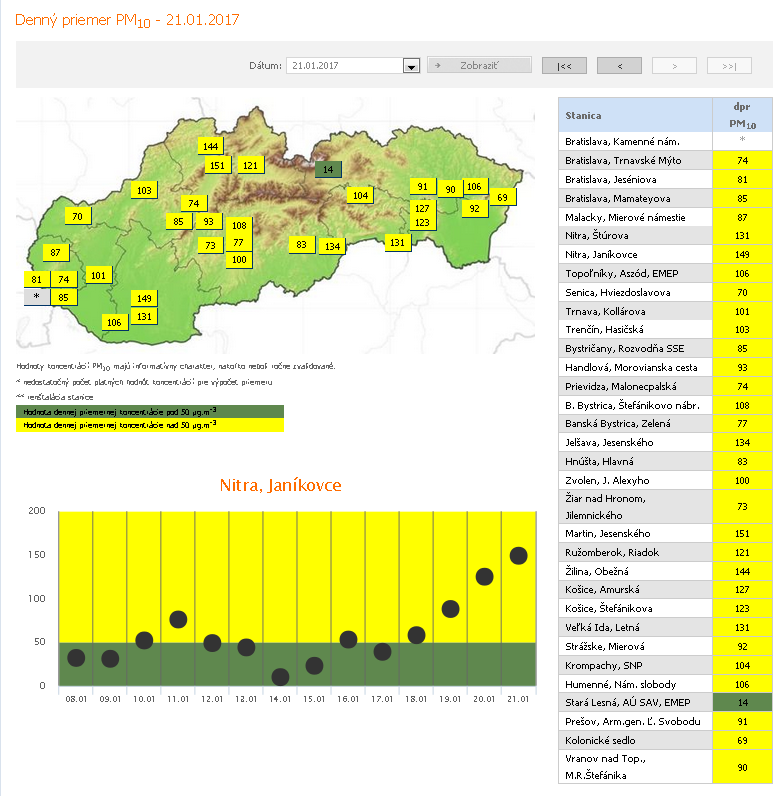Screen dimensions: 784x796
Task: Click the next day > button
Action: tap(674, 66)
